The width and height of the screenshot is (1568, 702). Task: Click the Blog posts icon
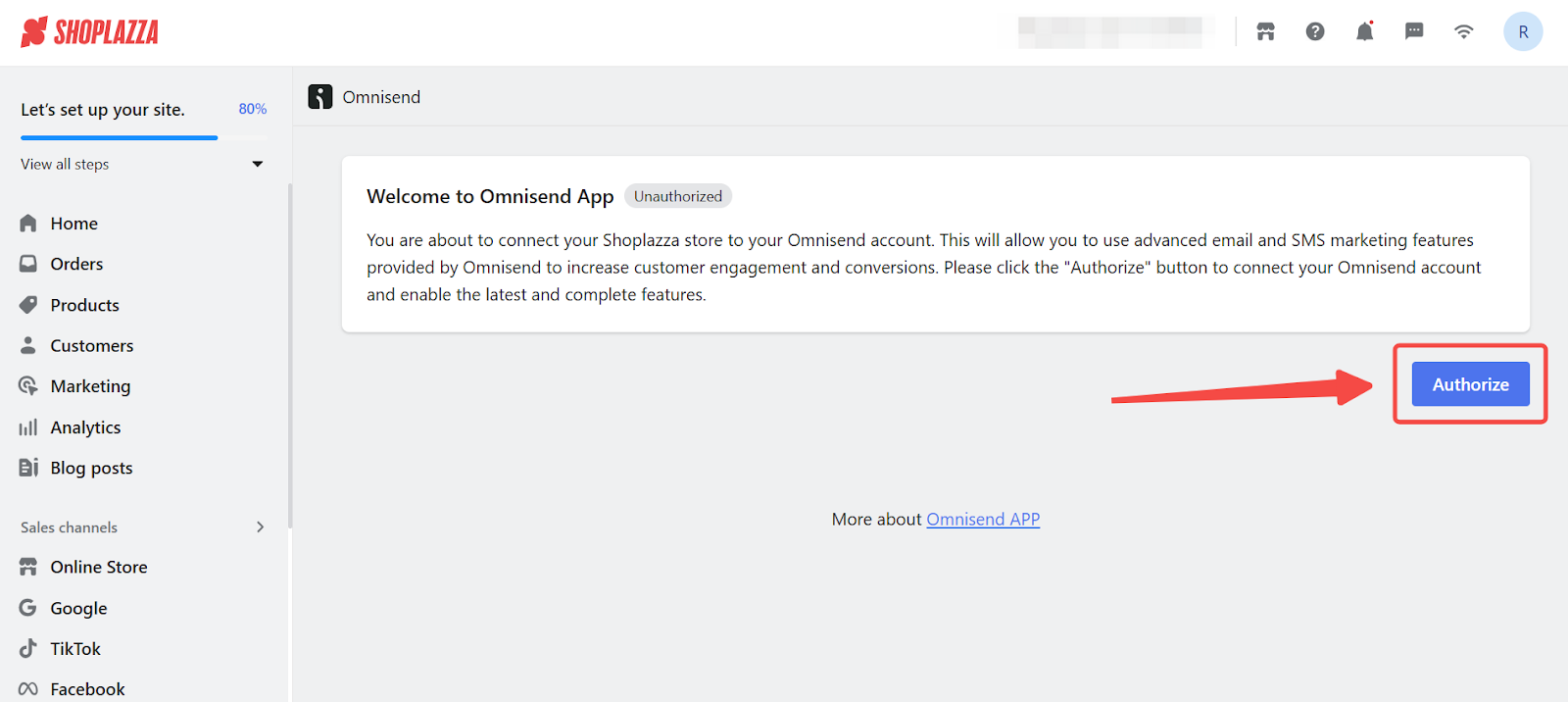(28, 468)
